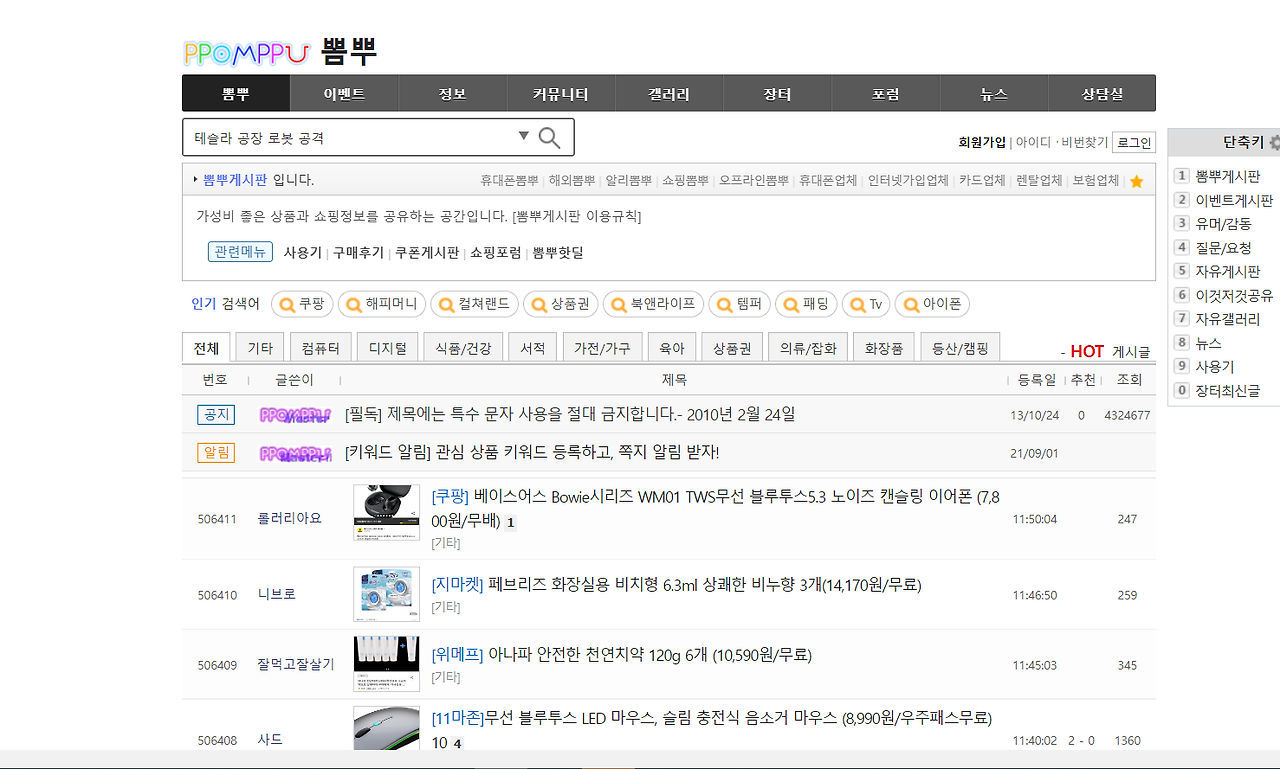Open the 아나파 천연치약 post title
The height and width of the screenshot is (769, 1280).
point(621,656)
